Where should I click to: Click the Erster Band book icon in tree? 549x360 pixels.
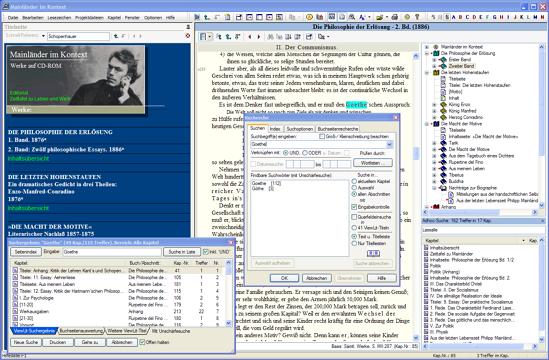pos(443,60)
